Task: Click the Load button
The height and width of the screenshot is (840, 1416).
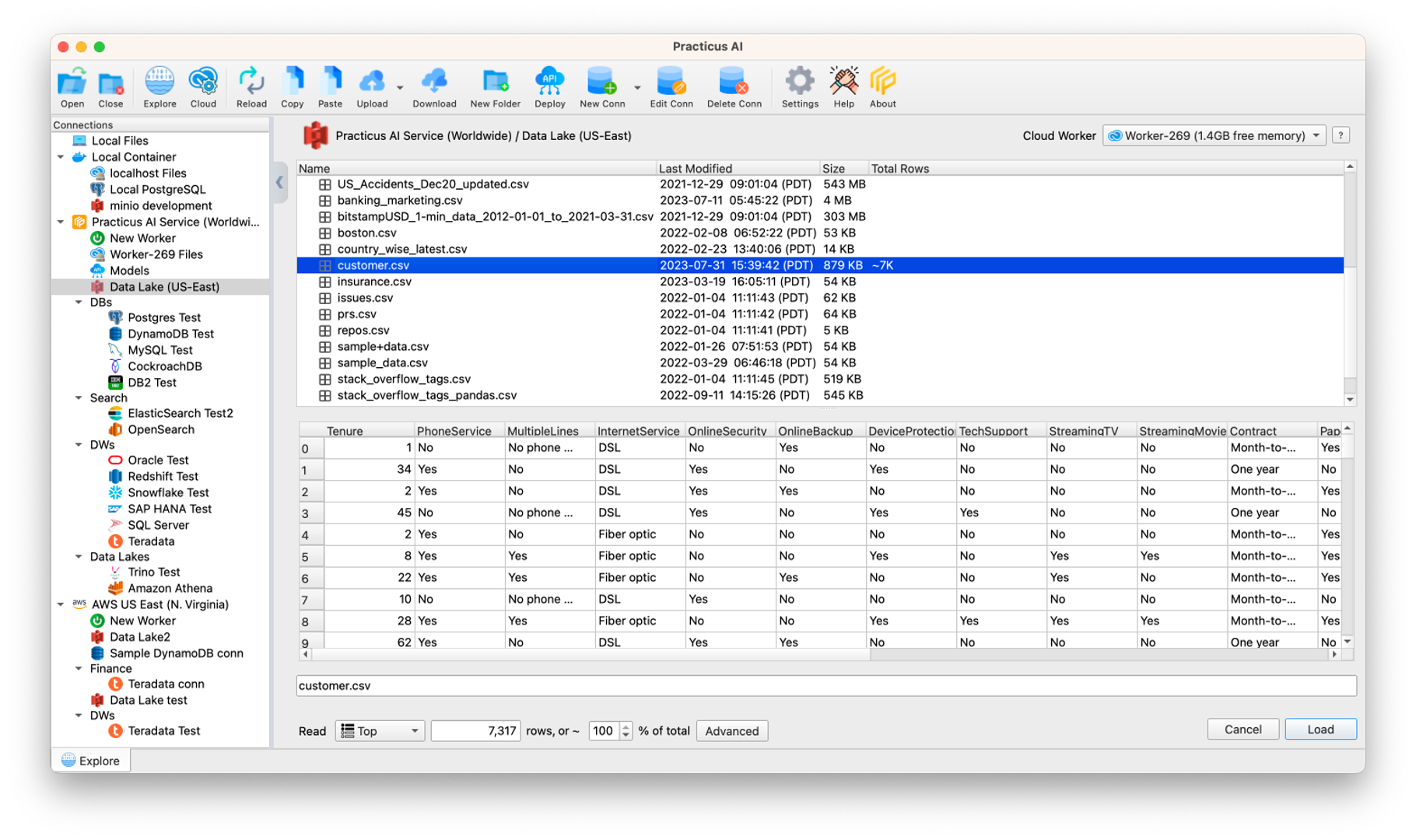Action: pyautogui.click(x=1320, y=730)
